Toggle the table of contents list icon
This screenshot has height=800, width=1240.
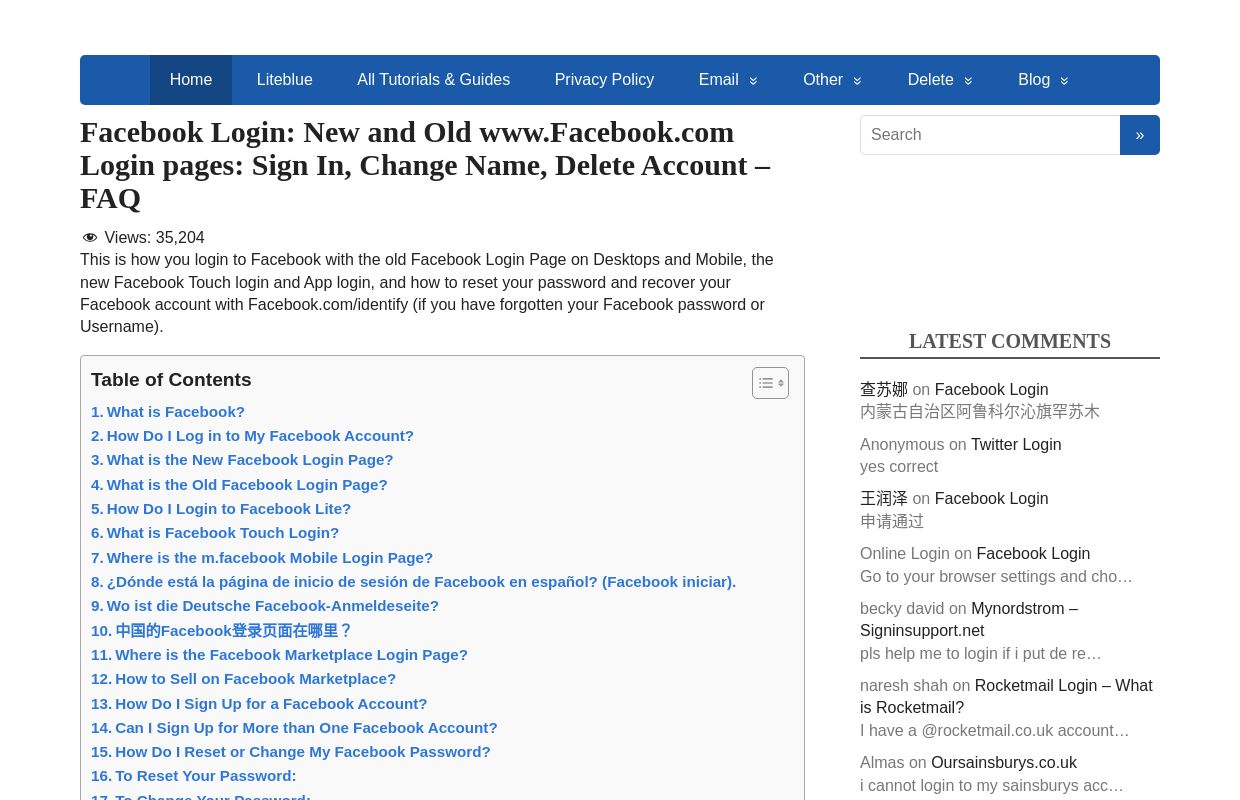(x=770, y=383)
